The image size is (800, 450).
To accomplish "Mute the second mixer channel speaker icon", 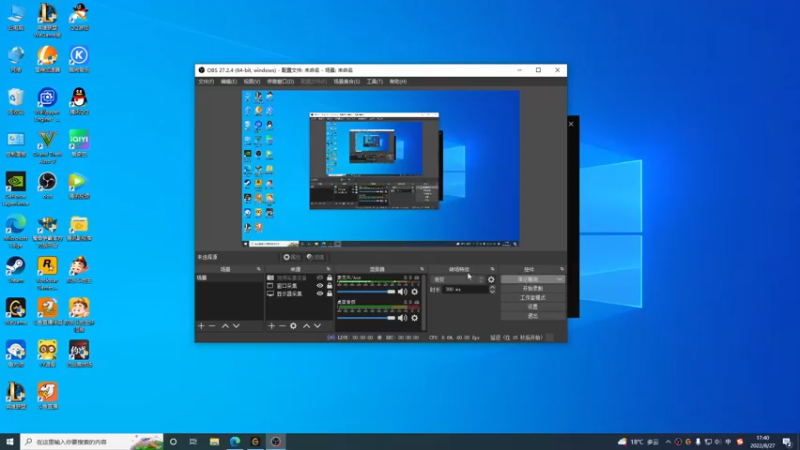I will (403, 318).
